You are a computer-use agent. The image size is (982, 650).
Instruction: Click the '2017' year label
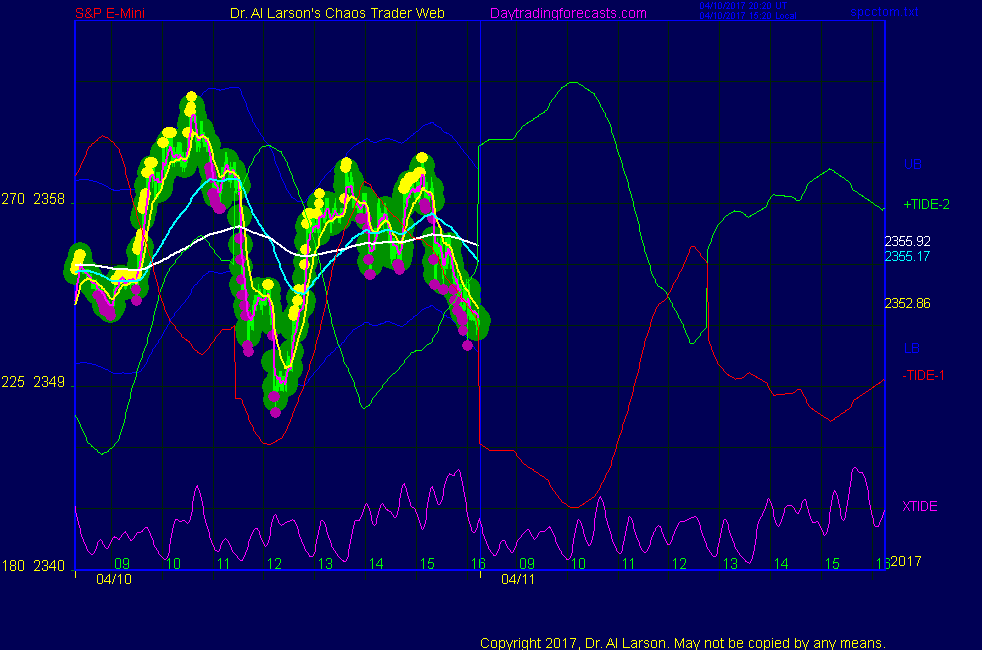coord(906,561)
